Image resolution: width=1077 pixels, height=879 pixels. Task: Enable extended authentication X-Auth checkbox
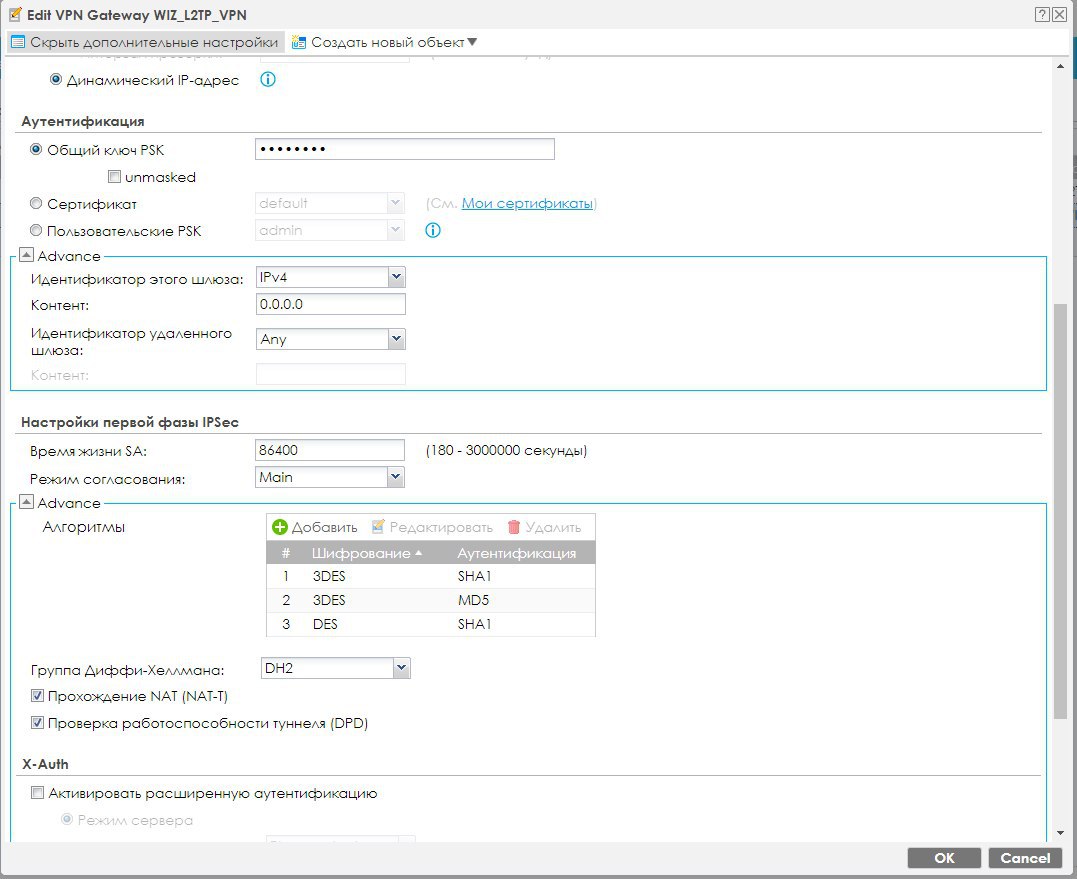[38, 792]
